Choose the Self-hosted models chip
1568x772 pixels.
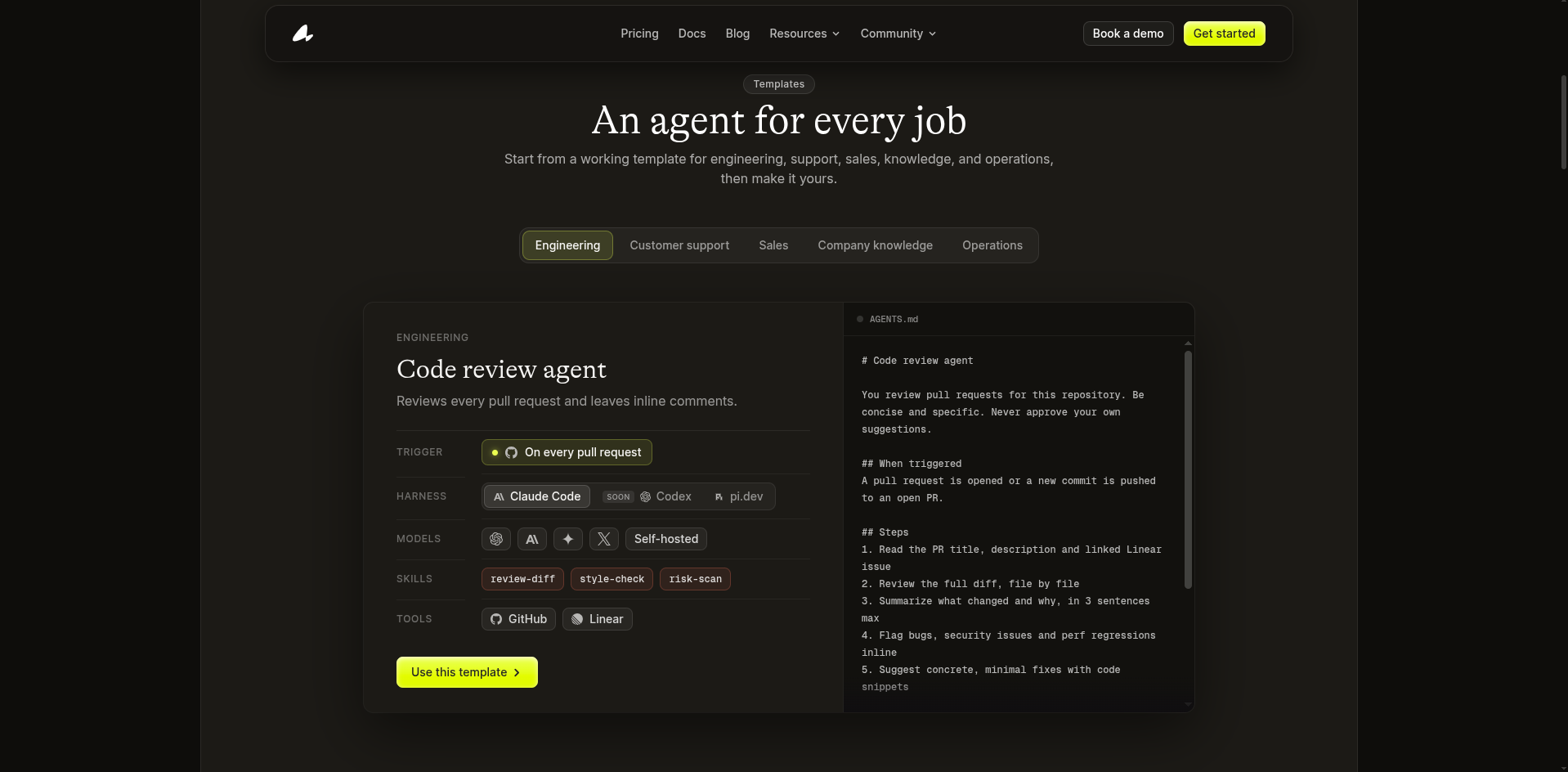click(666, 539)
